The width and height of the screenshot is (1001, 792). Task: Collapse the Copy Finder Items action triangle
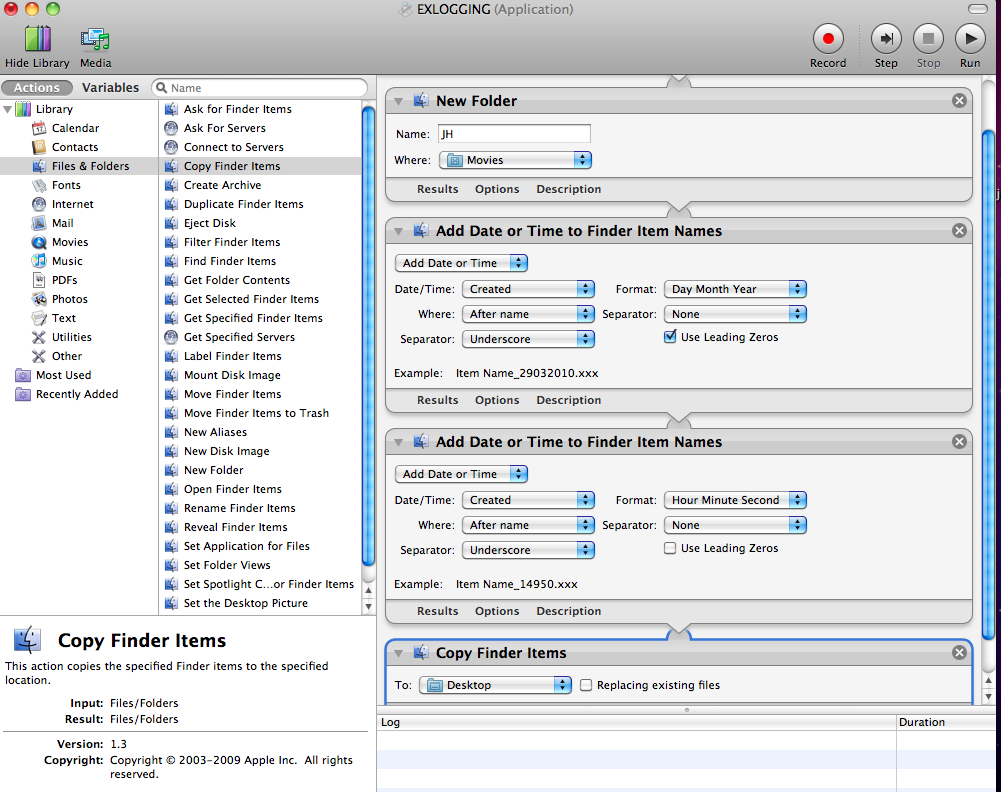click(x=398, y=654)
